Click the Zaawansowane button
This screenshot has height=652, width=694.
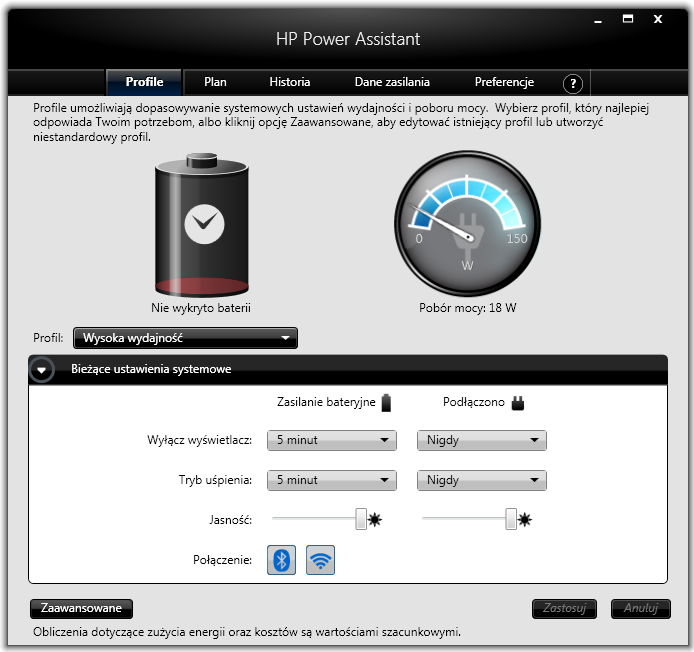coord(81,609)
